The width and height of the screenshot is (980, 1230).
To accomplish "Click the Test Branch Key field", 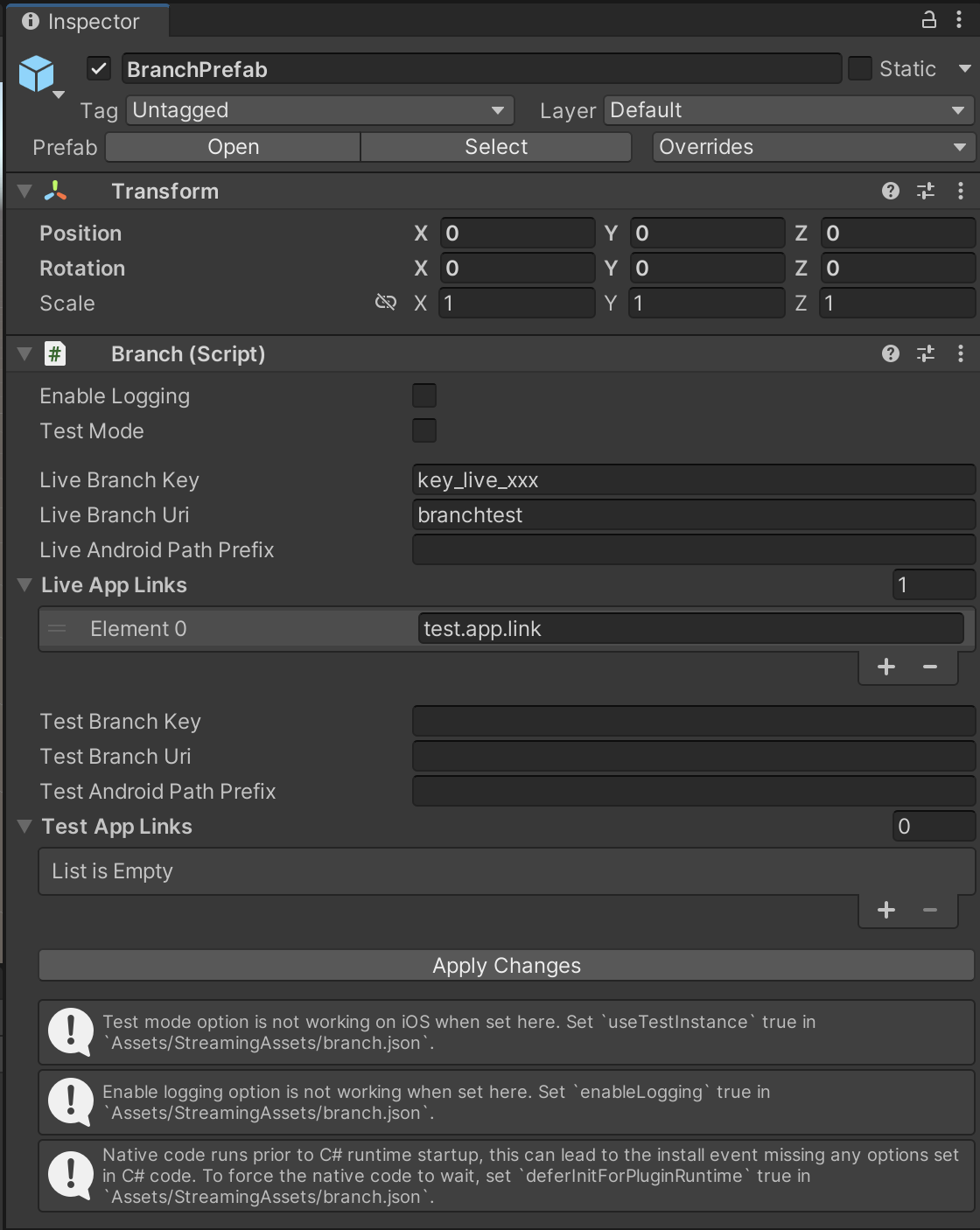I will [x=694, y=721].
